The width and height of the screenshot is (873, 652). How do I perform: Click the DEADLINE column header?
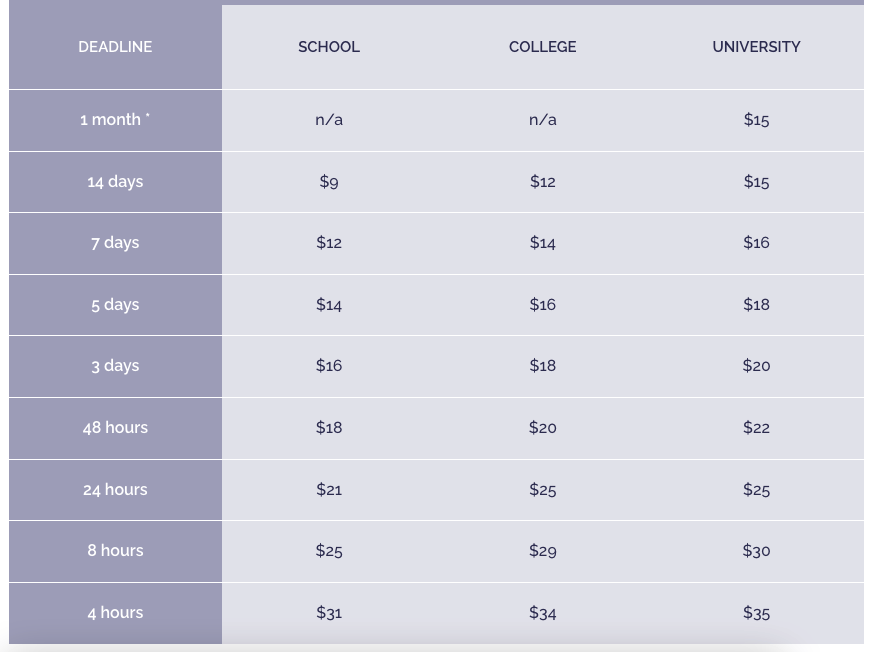[115, 47]
